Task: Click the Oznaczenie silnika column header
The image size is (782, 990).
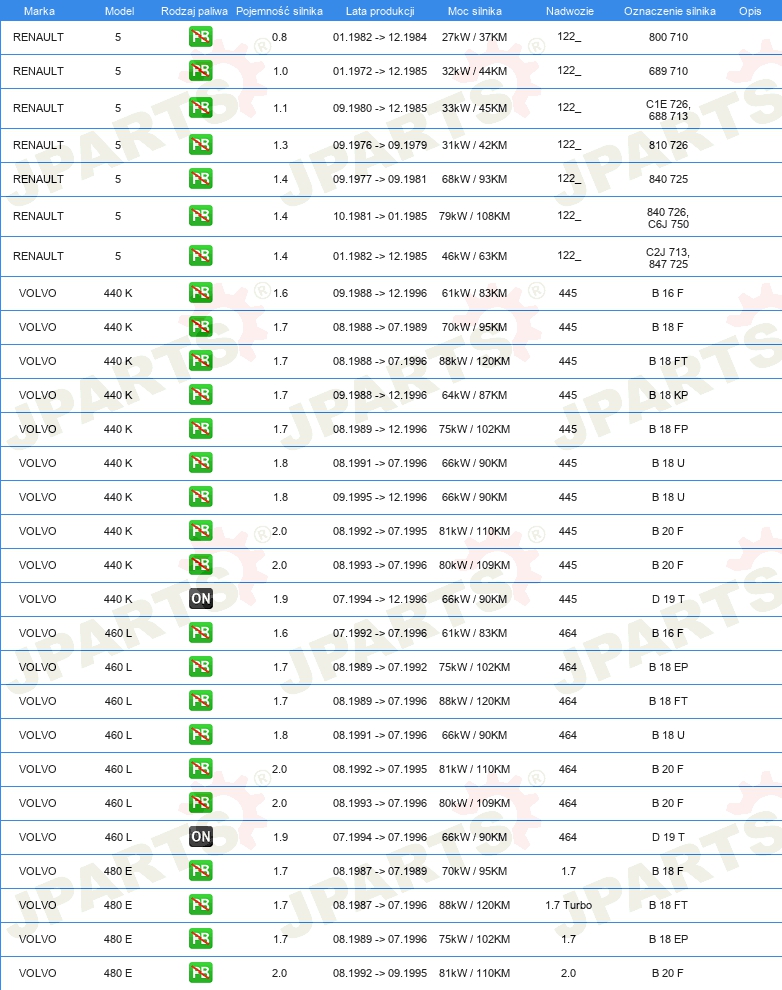Action: click(x=670, y=11)
